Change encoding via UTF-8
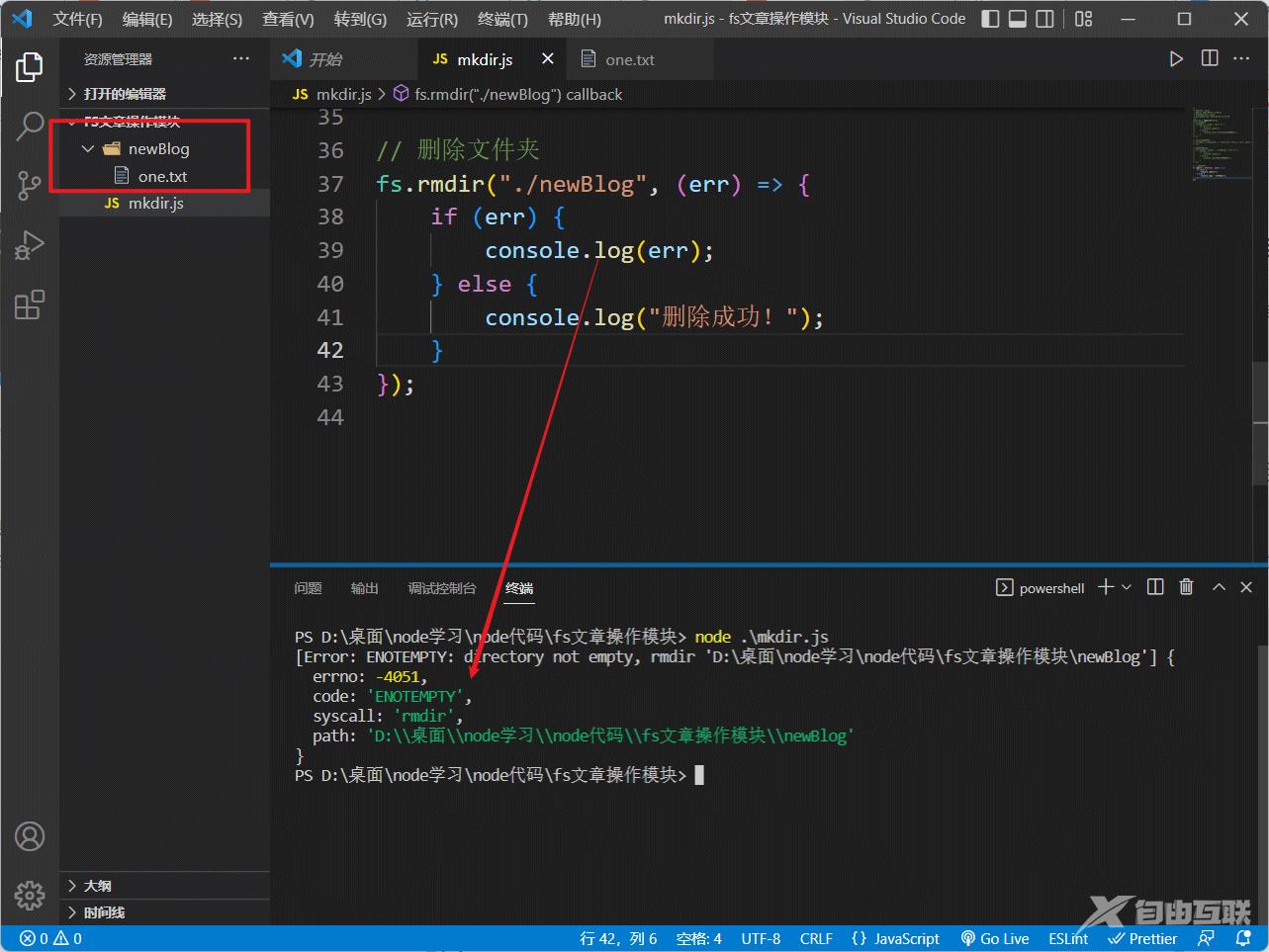This screenshot has height=952, width=1269. pos(761,938)
